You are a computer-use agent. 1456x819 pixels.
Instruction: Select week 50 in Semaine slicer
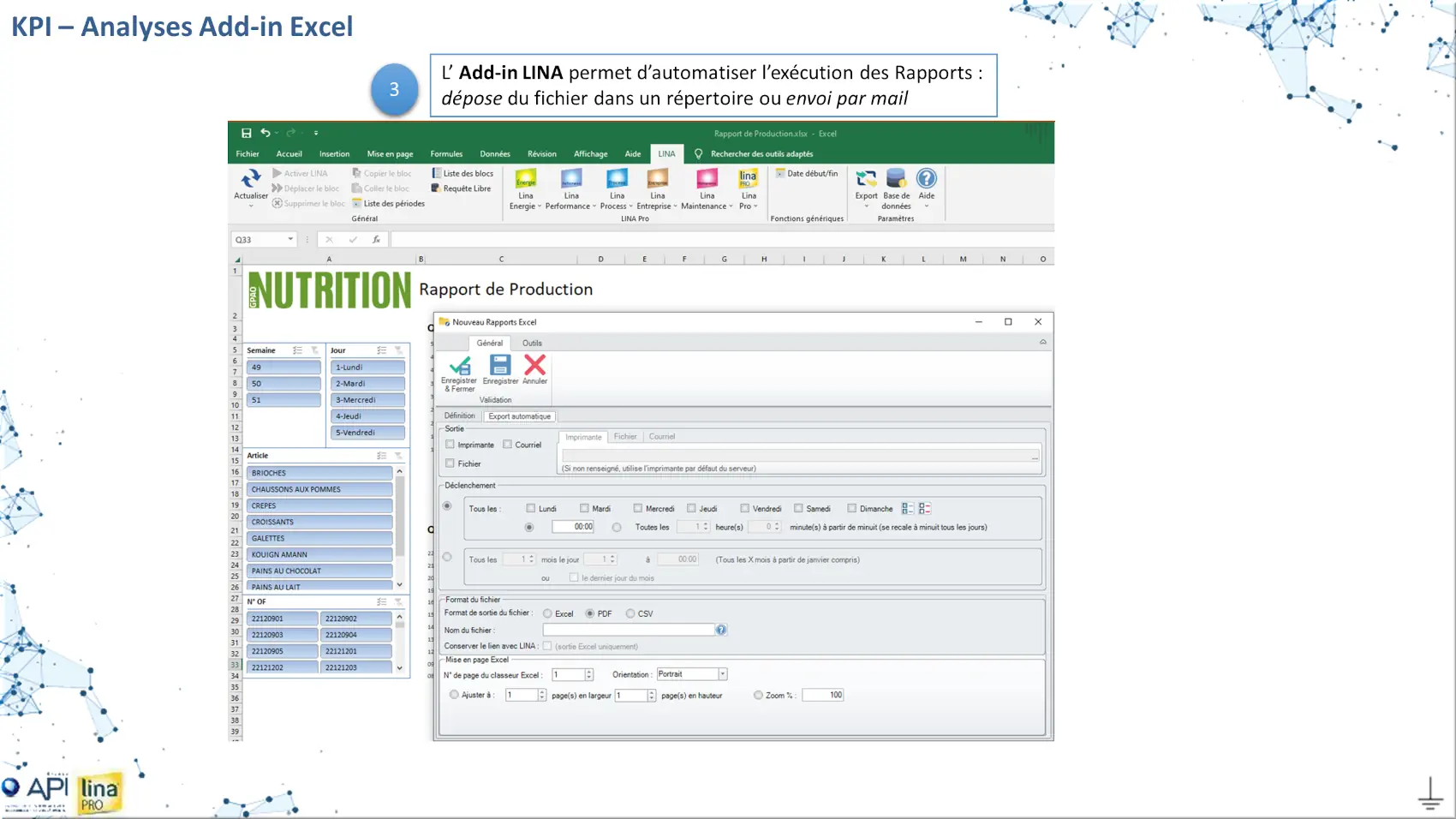[283, 384]
